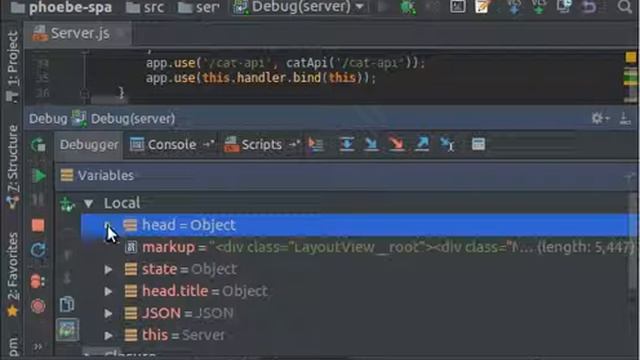Viewport: 640px width, 360px height.
Task: Open View Breakpoints double red dots icon
Action: click(38, 281)
